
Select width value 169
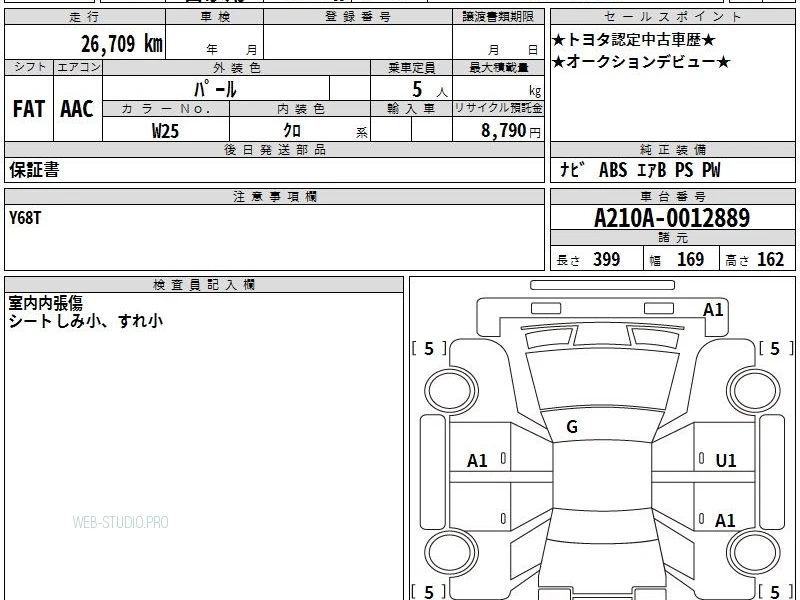(x=690, y=260)
